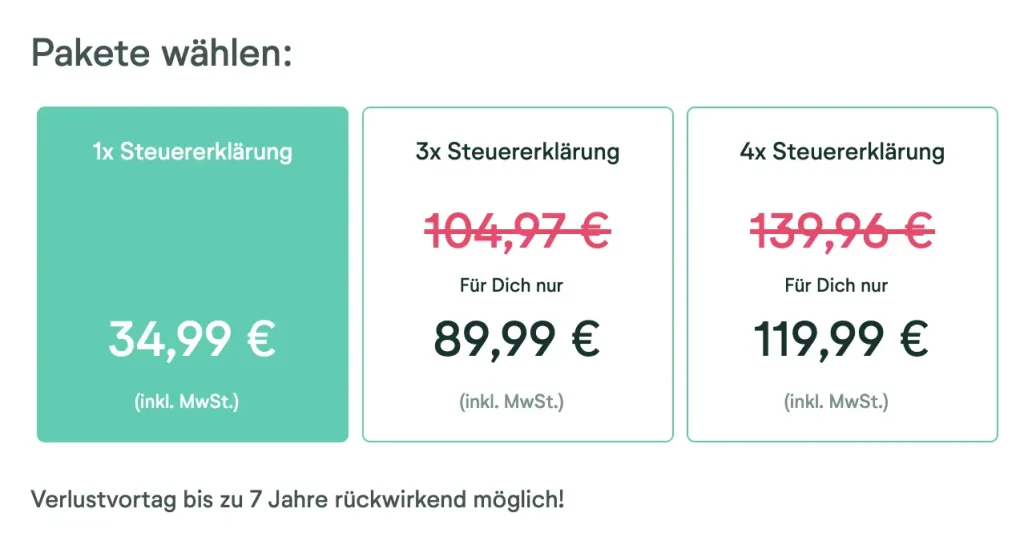Viewport: 1024px width, 545px height.
Task: Click the 'Pakete wählen:' heading
Action: [162, 53]
